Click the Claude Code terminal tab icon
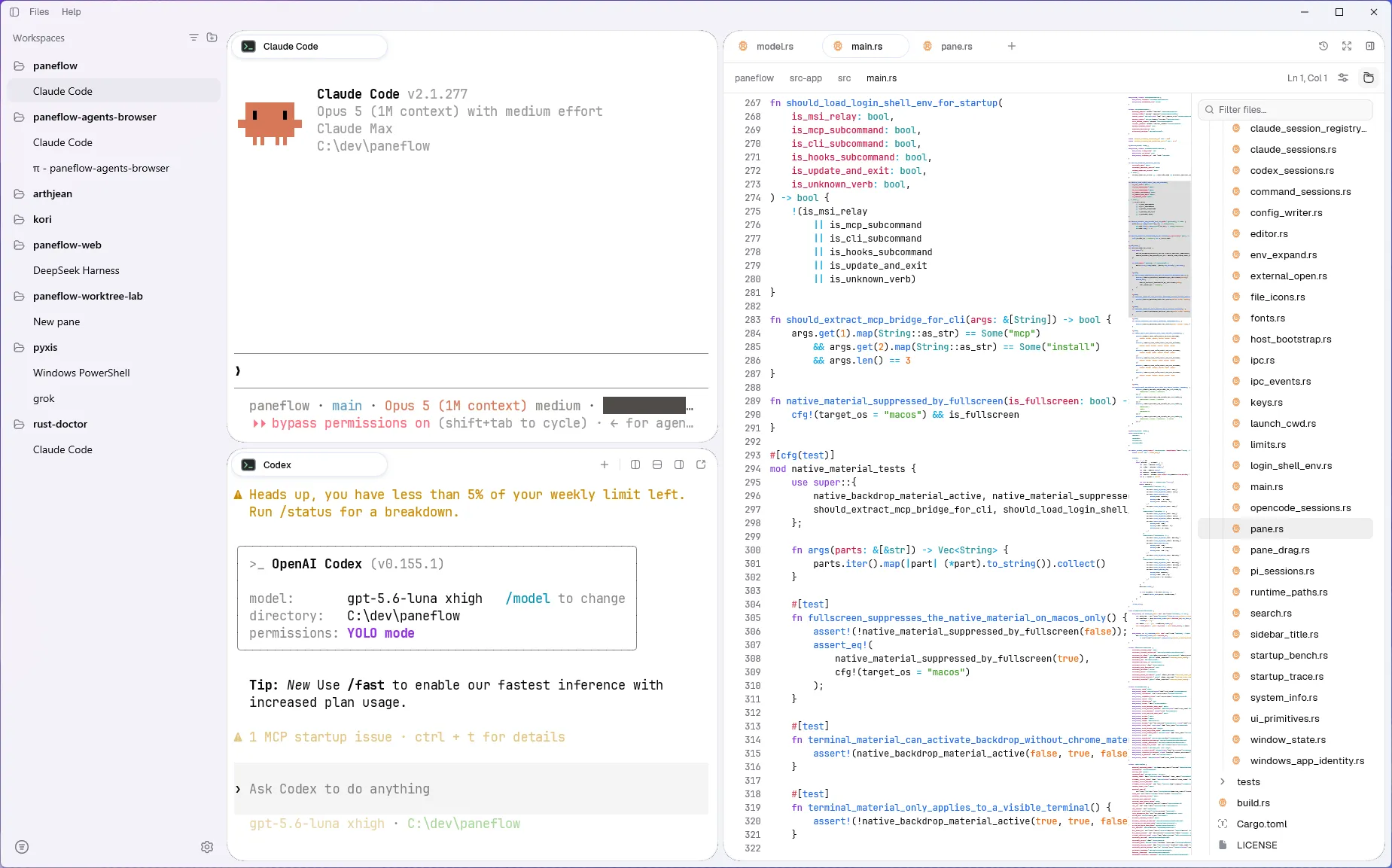This screenshot has width=1392, height=868. 248,47
